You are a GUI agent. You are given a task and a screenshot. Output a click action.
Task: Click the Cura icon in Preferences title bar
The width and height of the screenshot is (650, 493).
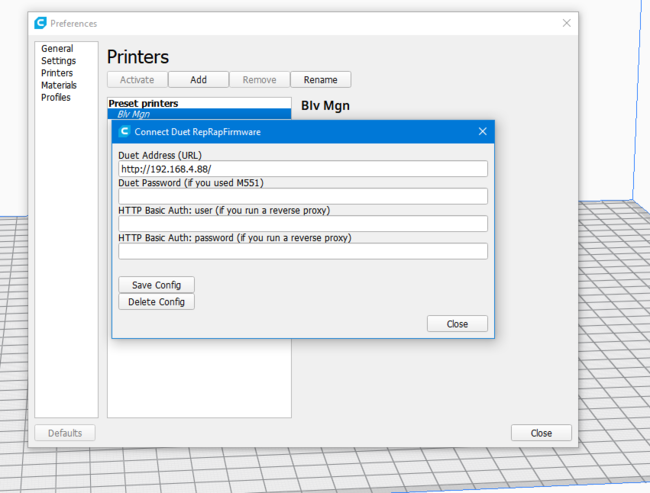pos(40,23)
